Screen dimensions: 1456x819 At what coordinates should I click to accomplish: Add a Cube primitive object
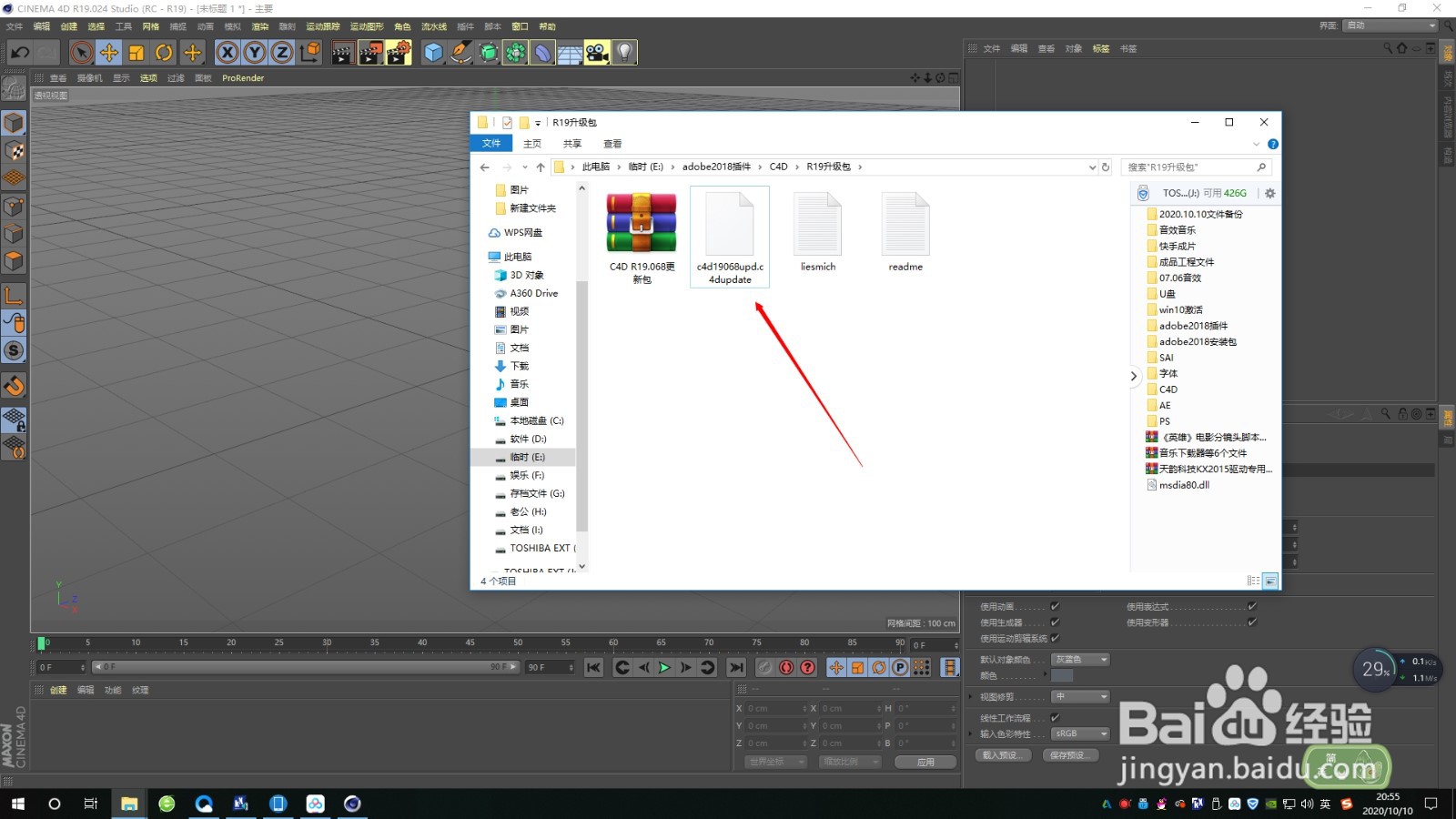[x=434, y=53]
